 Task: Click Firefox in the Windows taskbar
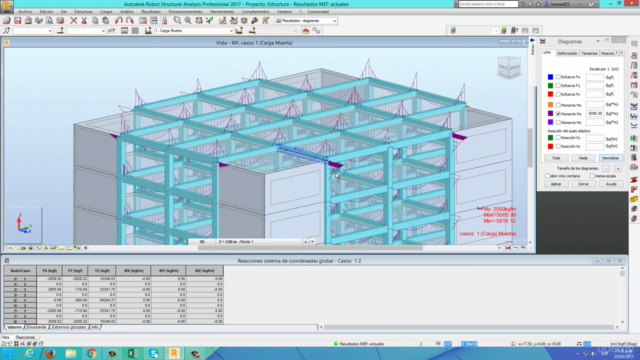tap(50, 353)
